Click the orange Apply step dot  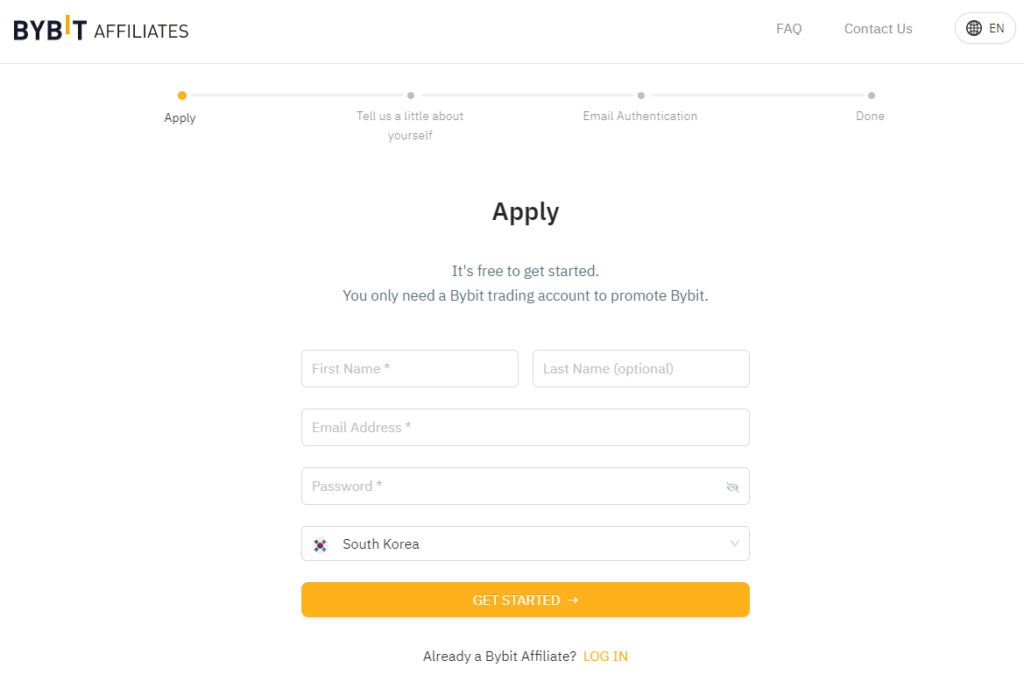[x=182, y=95]
